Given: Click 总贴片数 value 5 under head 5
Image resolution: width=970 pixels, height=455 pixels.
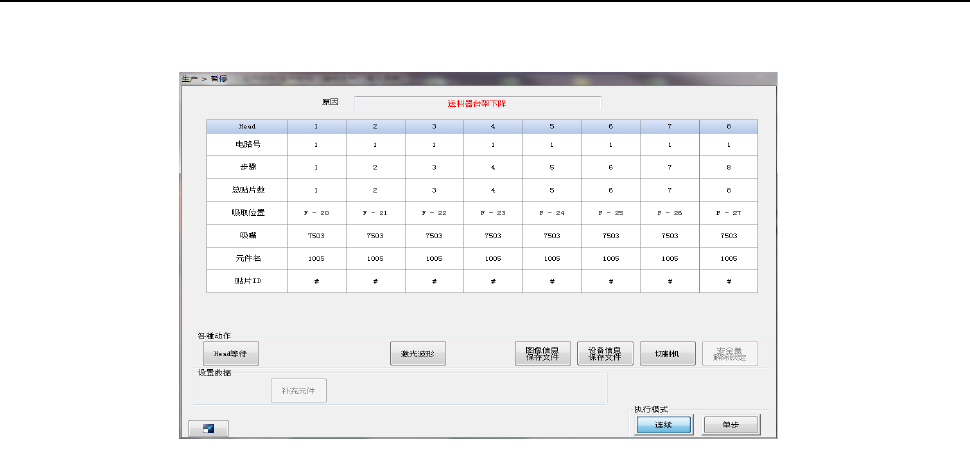Looking at the screenshot, I should point(552,190).
